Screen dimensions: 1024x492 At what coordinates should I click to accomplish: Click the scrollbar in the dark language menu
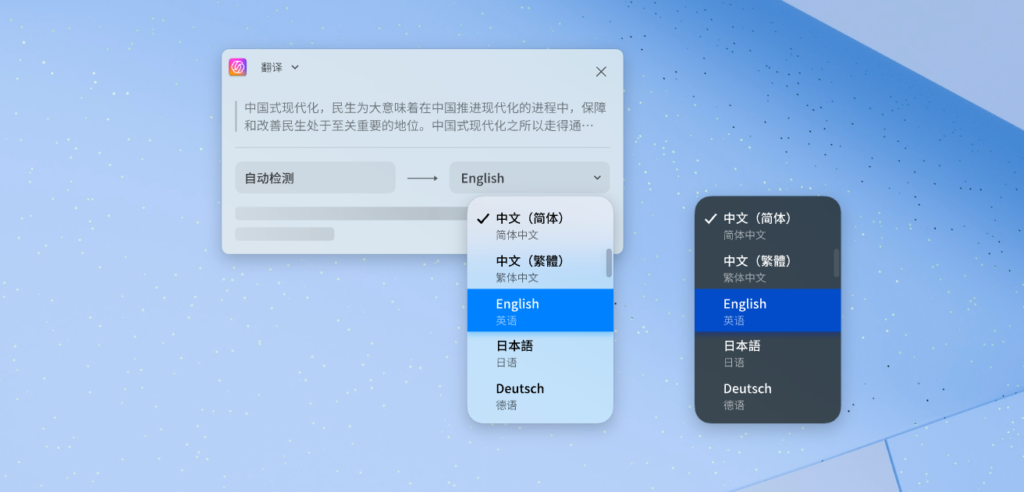pos(837,263)
